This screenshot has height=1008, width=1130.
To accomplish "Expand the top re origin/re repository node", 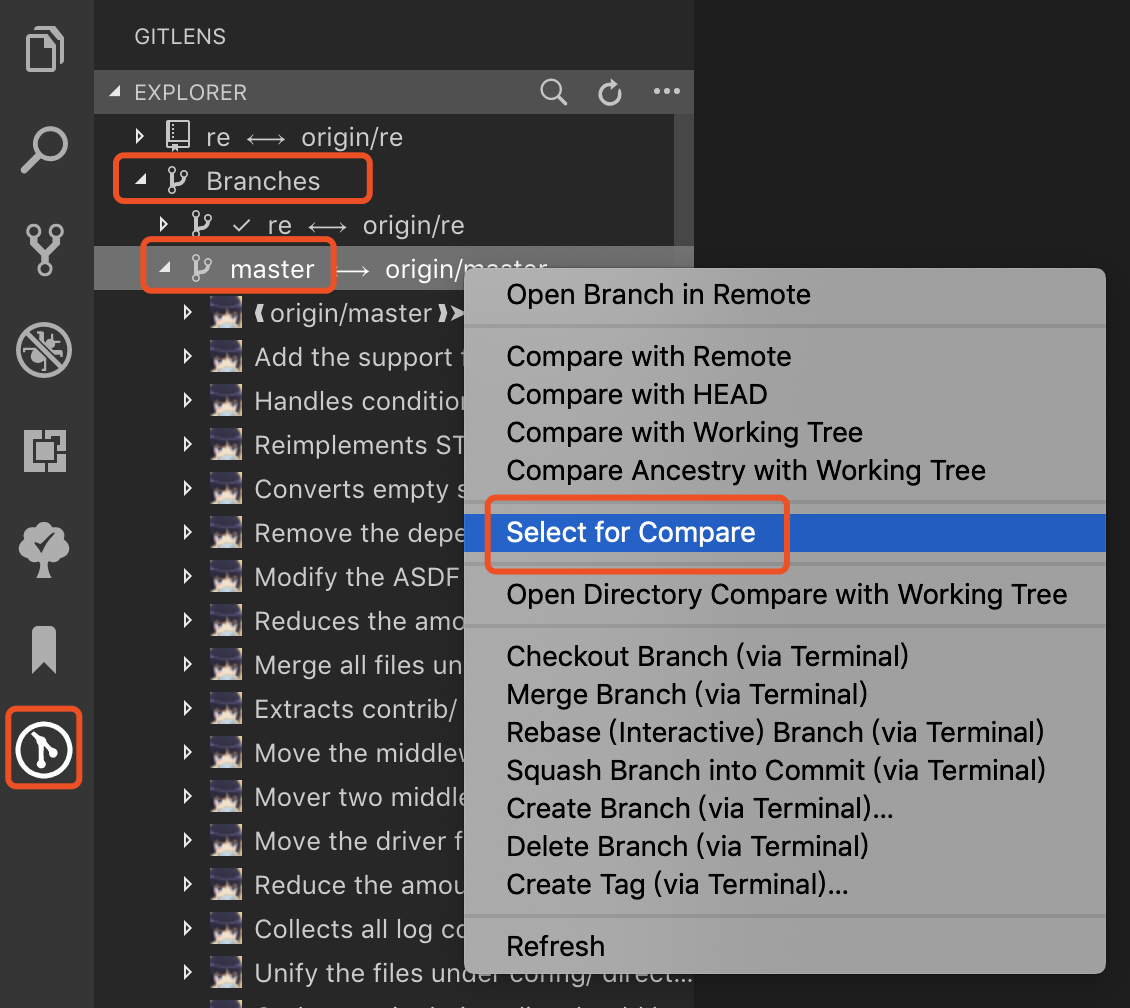I will 140,136.
